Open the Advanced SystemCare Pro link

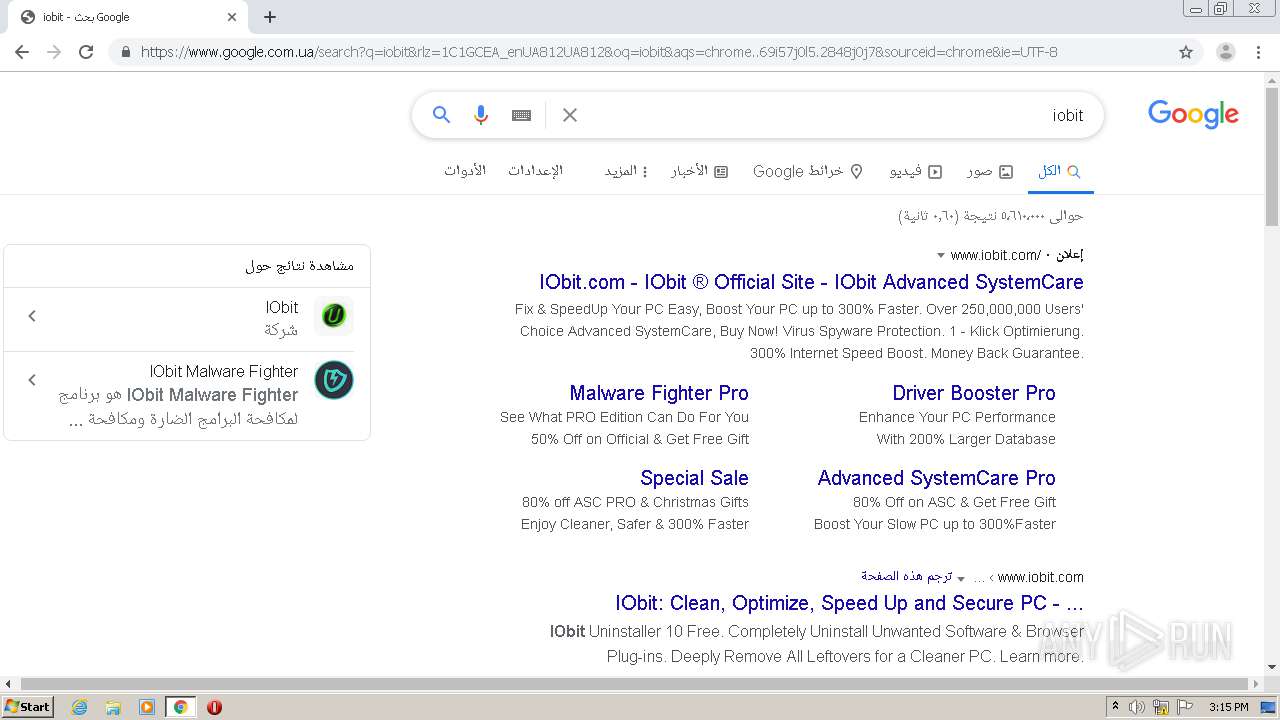pyautogui.click(x=936, y=478)
